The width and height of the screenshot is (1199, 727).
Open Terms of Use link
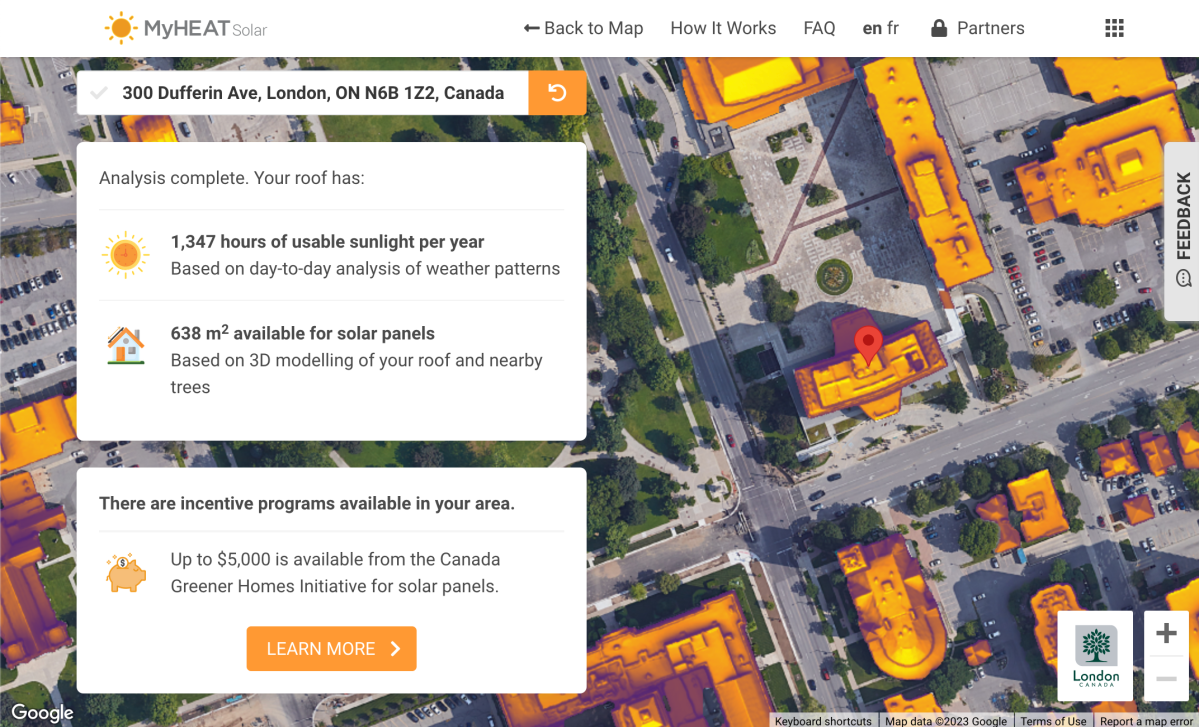[x=1053, y=720]
